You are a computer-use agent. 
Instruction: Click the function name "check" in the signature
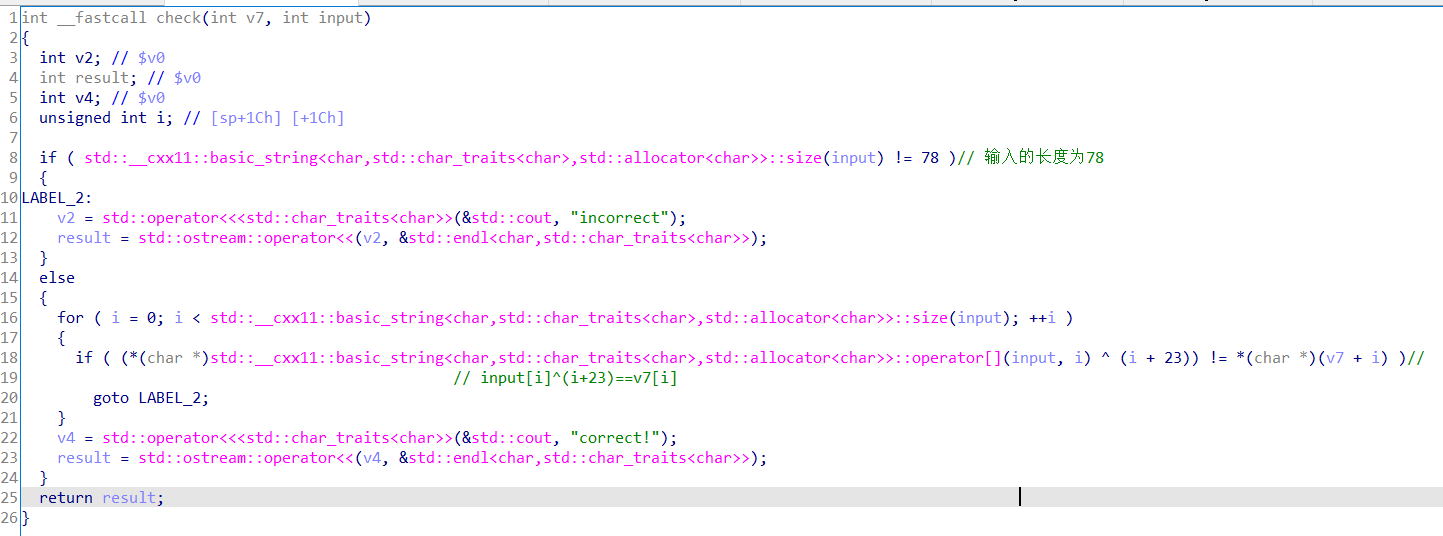point(178,18)
